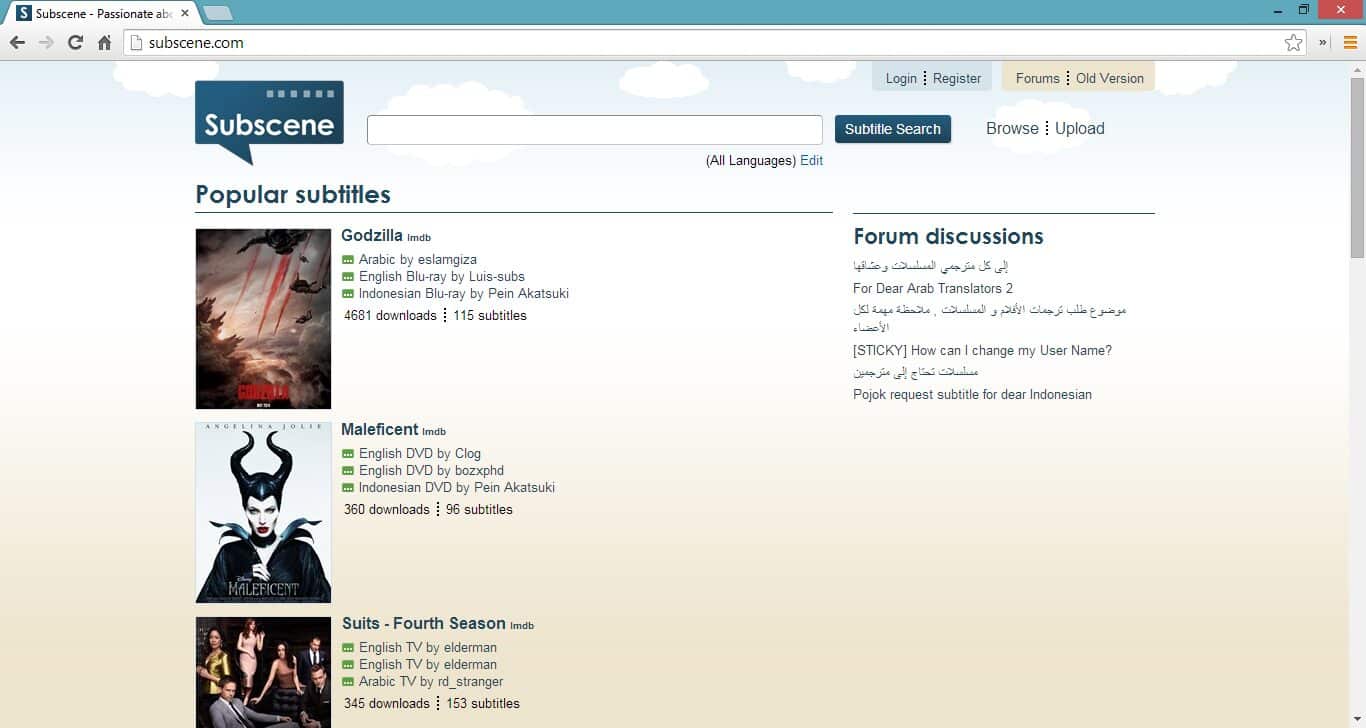
Task: Click the Subscene logo
Action: point(269,121)
